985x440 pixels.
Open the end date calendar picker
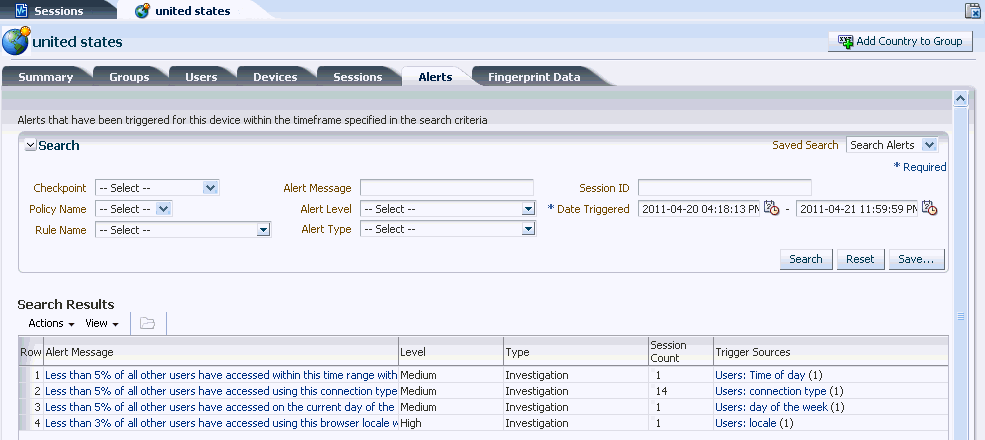coord(930,208)
